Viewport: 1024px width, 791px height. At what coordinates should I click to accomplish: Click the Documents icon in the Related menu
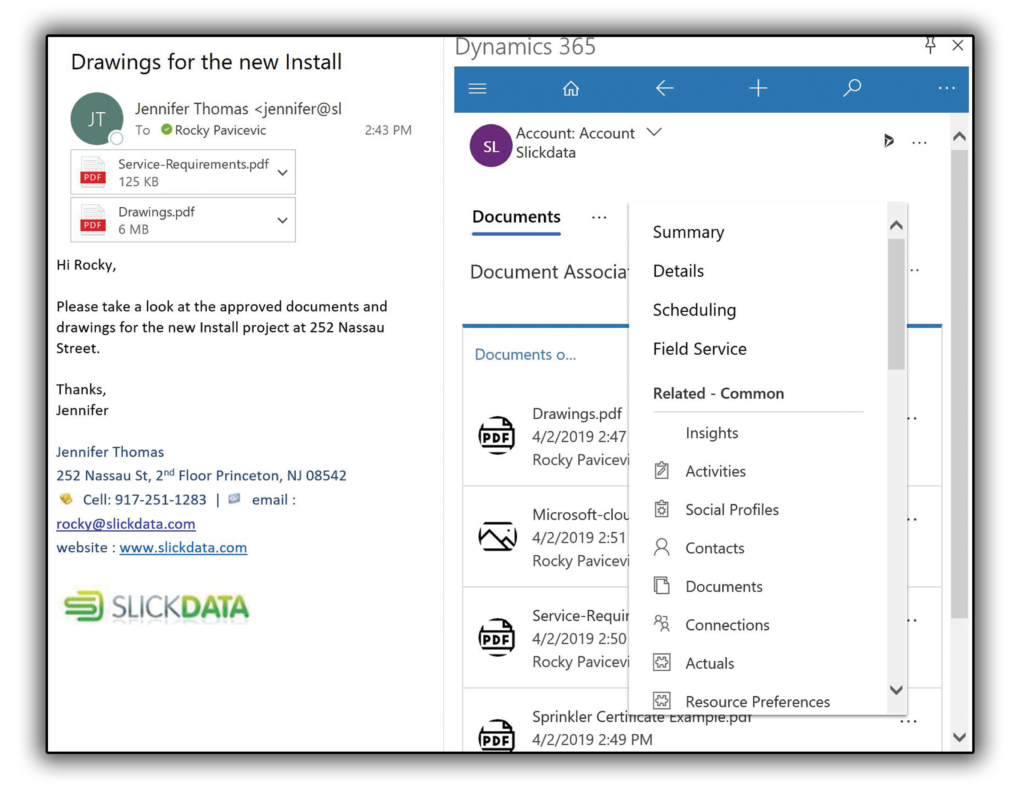(x=662, y=586)
